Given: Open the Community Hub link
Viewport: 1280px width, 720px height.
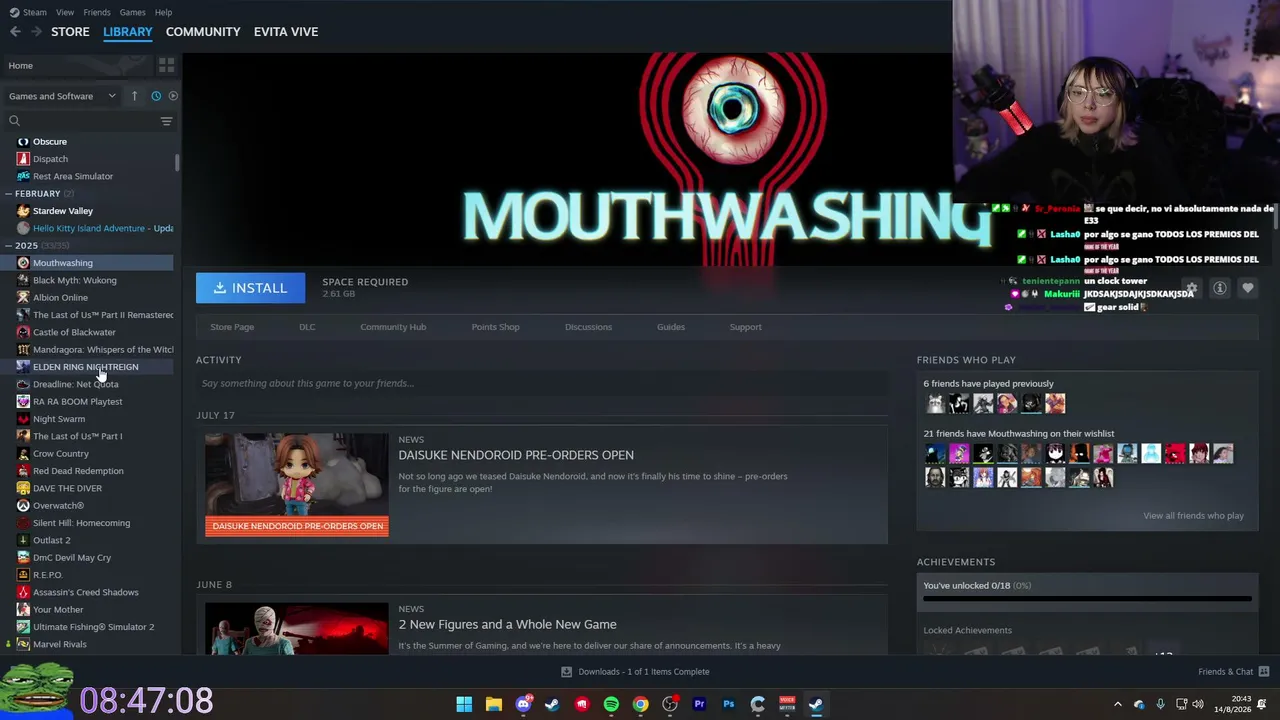Looking at the screenshot, I should [x=393, y=327].
